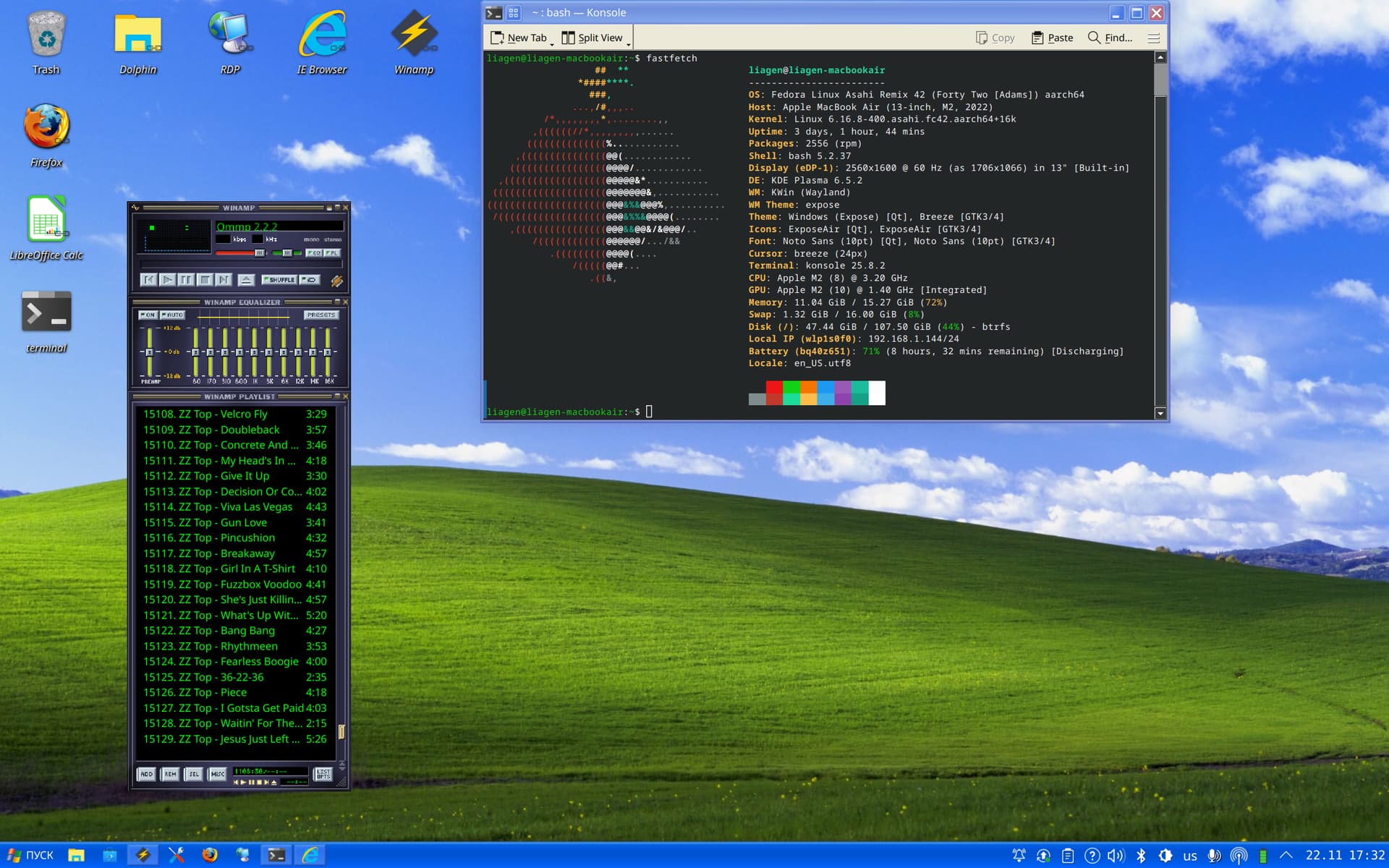Click the Bluetooth tray icon
This screenshot has height=868, width=1389.
click(1141, 856)
